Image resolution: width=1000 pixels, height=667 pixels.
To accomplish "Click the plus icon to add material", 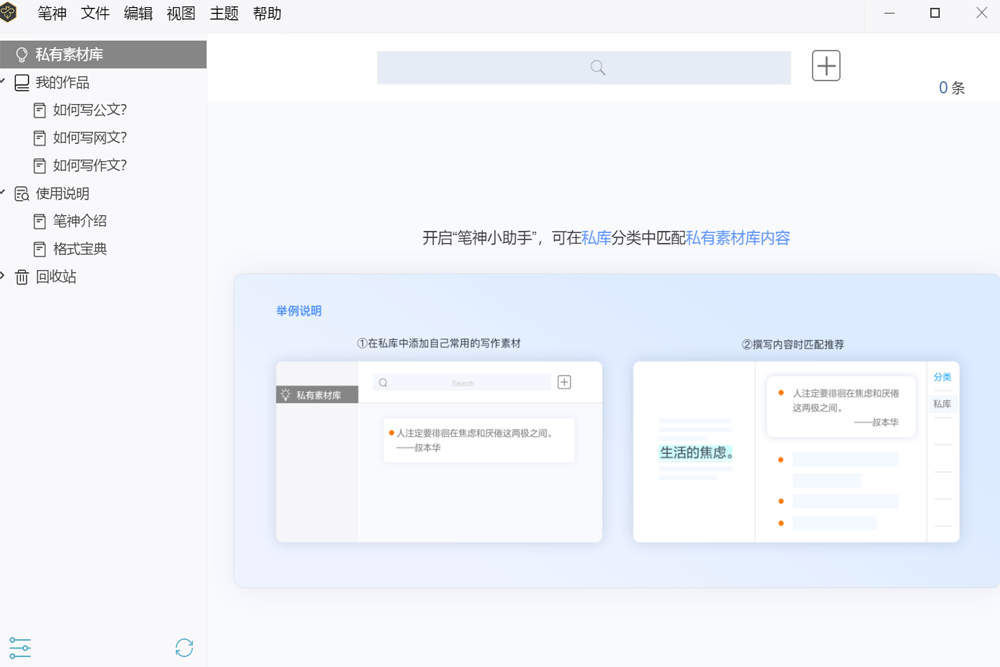I will 826,66.
